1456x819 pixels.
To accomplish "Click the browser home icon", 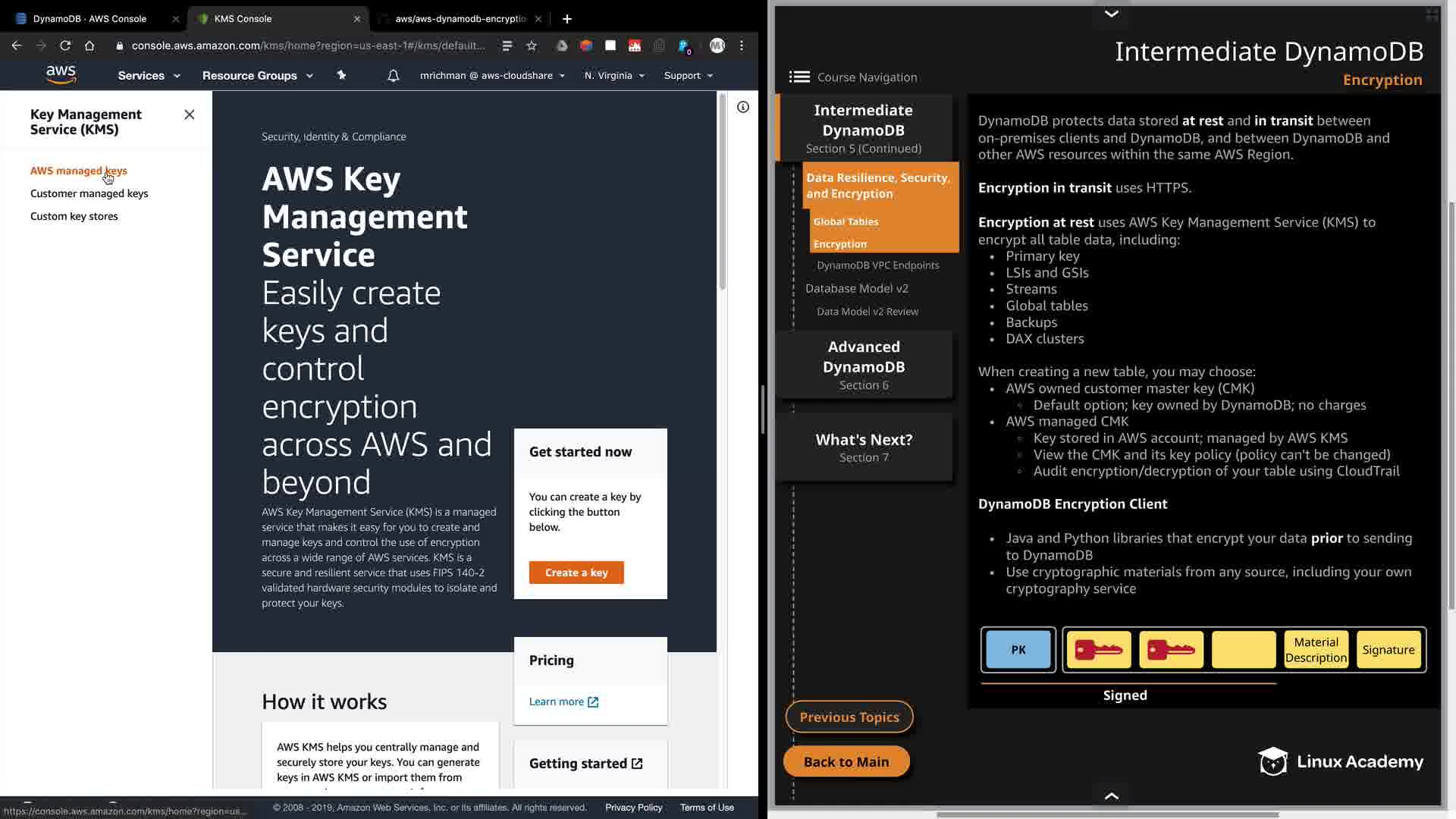I will [89, 45].
